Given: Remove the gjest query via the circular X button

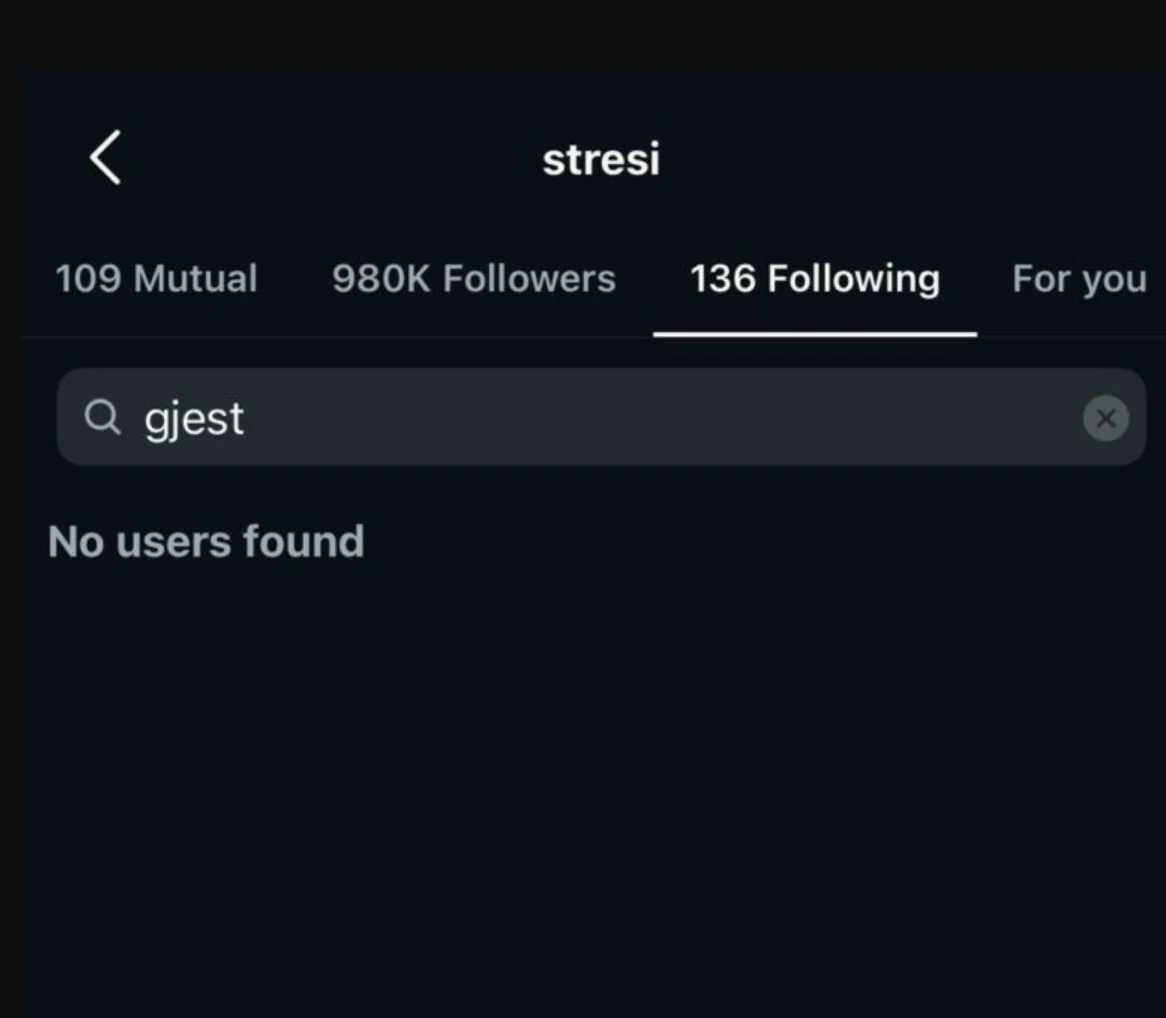Looking at the screenshot, I should [x=1105, y=418].
